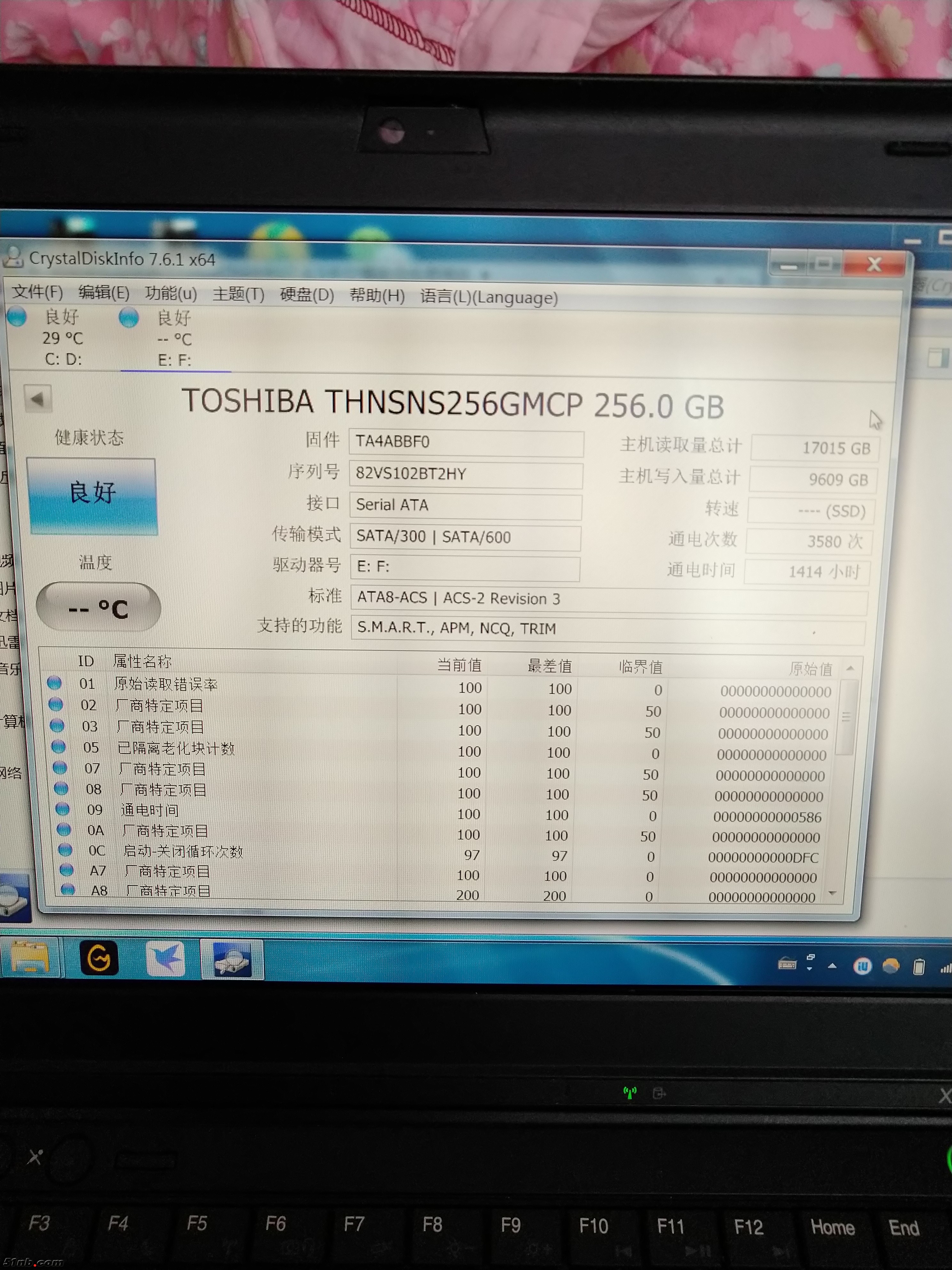952x1270 pixels.
Task: Click the 良好 health status button
Action: 92,496
